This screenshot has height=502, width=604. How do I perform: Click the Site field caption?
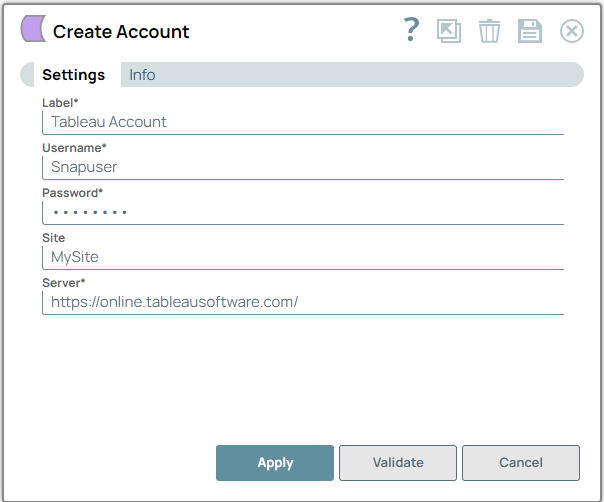tap(54, 238)
